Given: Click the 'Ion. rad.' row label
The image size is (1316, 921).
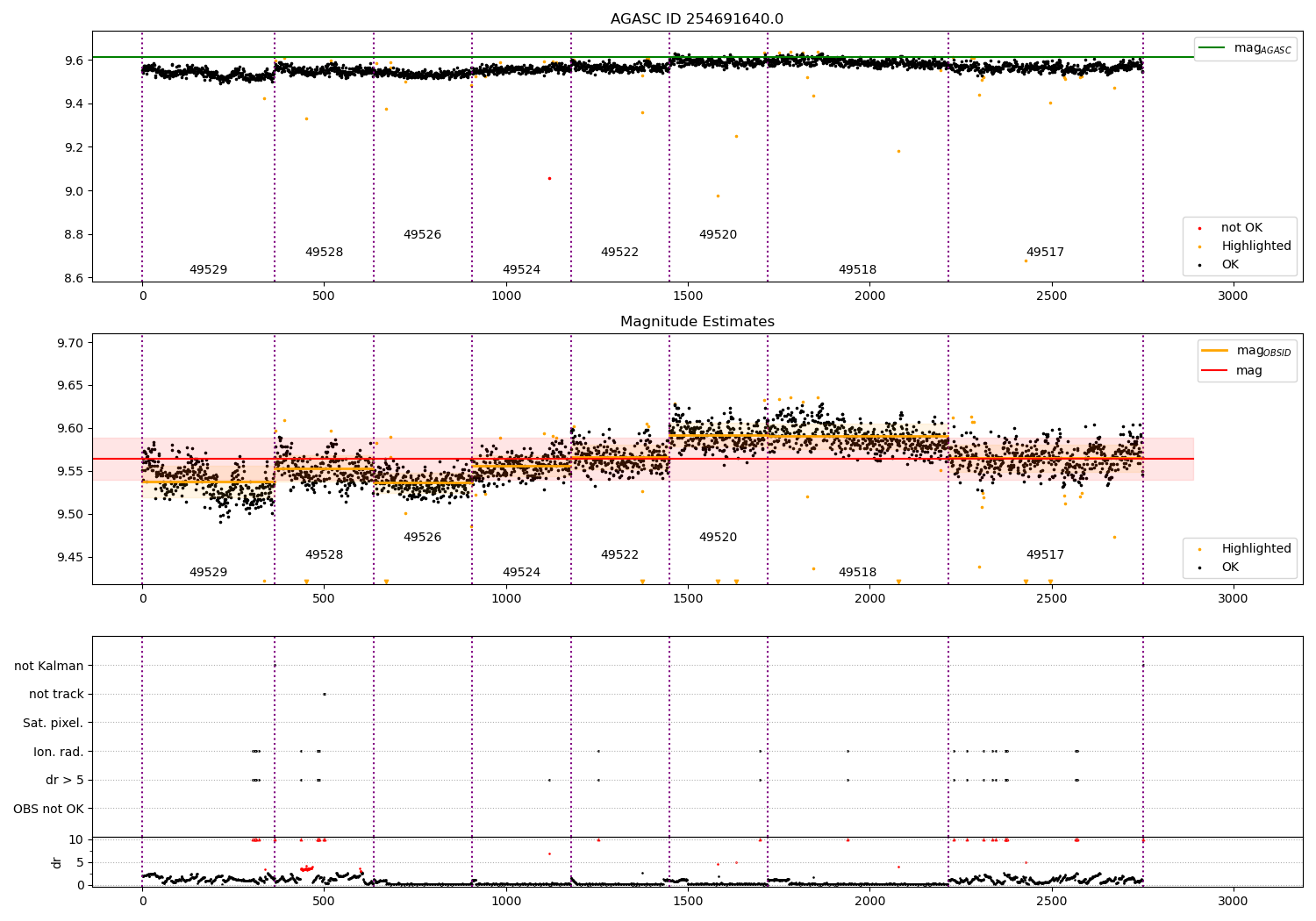Looking at the screenshot, I should click(59, 752).
